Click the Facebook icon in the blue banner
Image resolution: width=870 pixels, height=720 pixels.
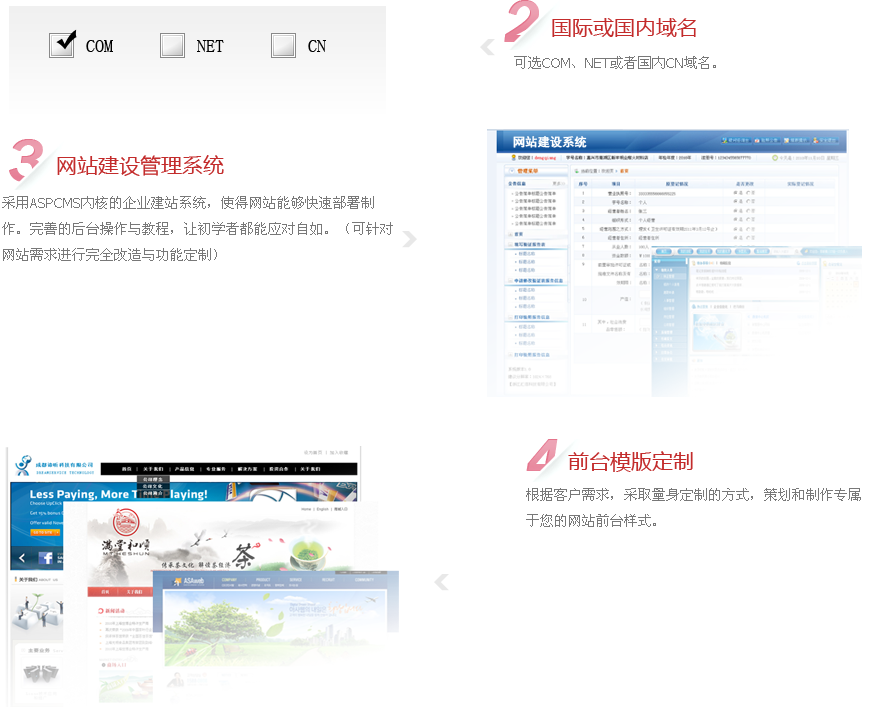[46, 558]
